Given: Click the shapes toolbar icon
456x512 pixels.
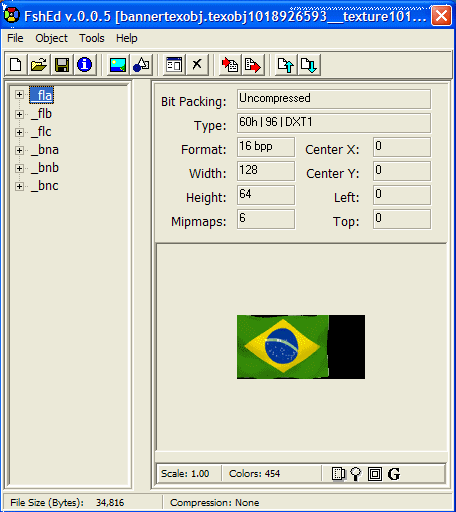Looking at the screenshot, I should tap(141, 65).
